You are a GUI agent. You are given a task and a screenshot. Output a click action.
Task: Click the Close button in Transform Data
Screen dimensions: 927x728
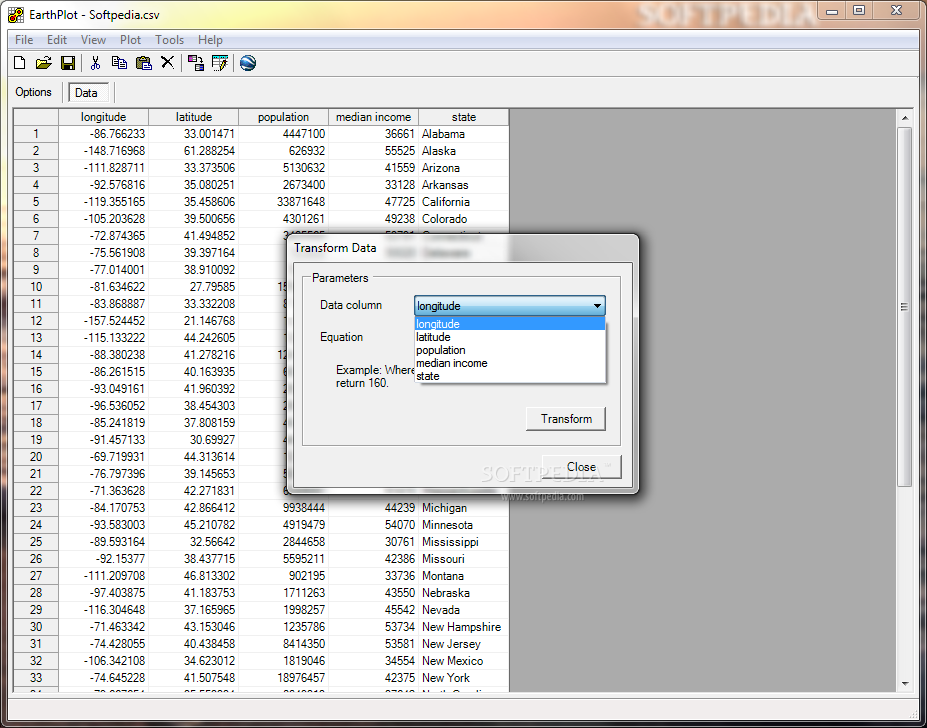582,467
